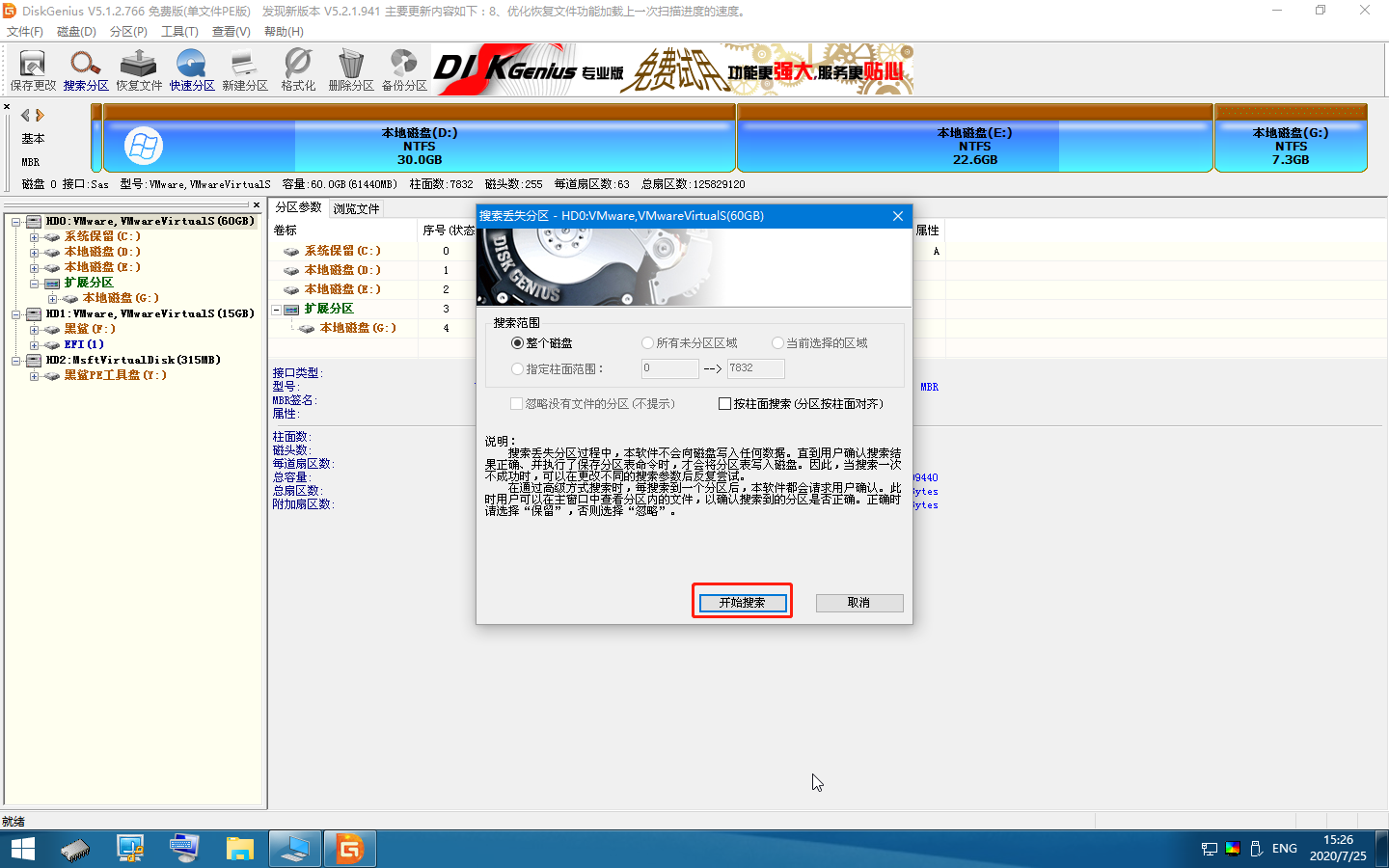Expand 本地磁盘 (D:) in the tree
This screenshot has height=868, width=1389.
[34, 253]
